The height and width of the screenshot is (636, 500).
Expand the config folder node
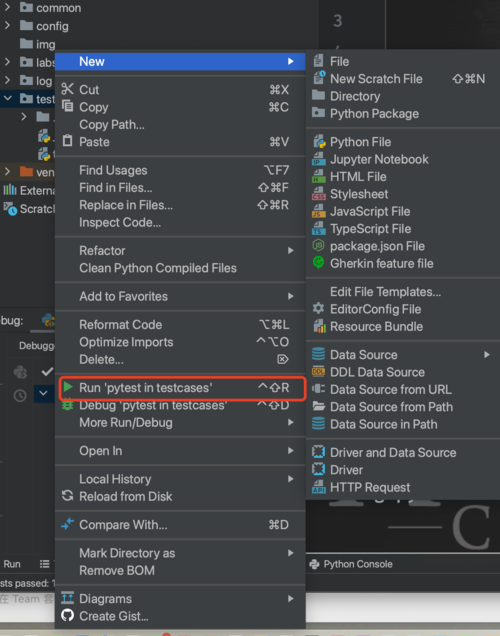[7, 26]
